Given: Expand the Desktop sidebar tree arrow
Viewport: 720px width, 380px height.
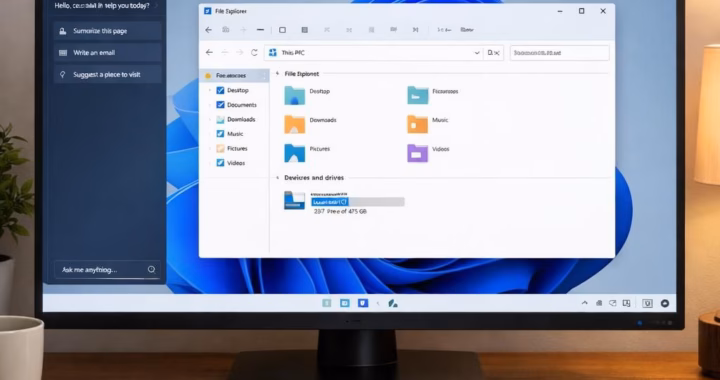Looking at the screenshot, I should coord(210,90).
